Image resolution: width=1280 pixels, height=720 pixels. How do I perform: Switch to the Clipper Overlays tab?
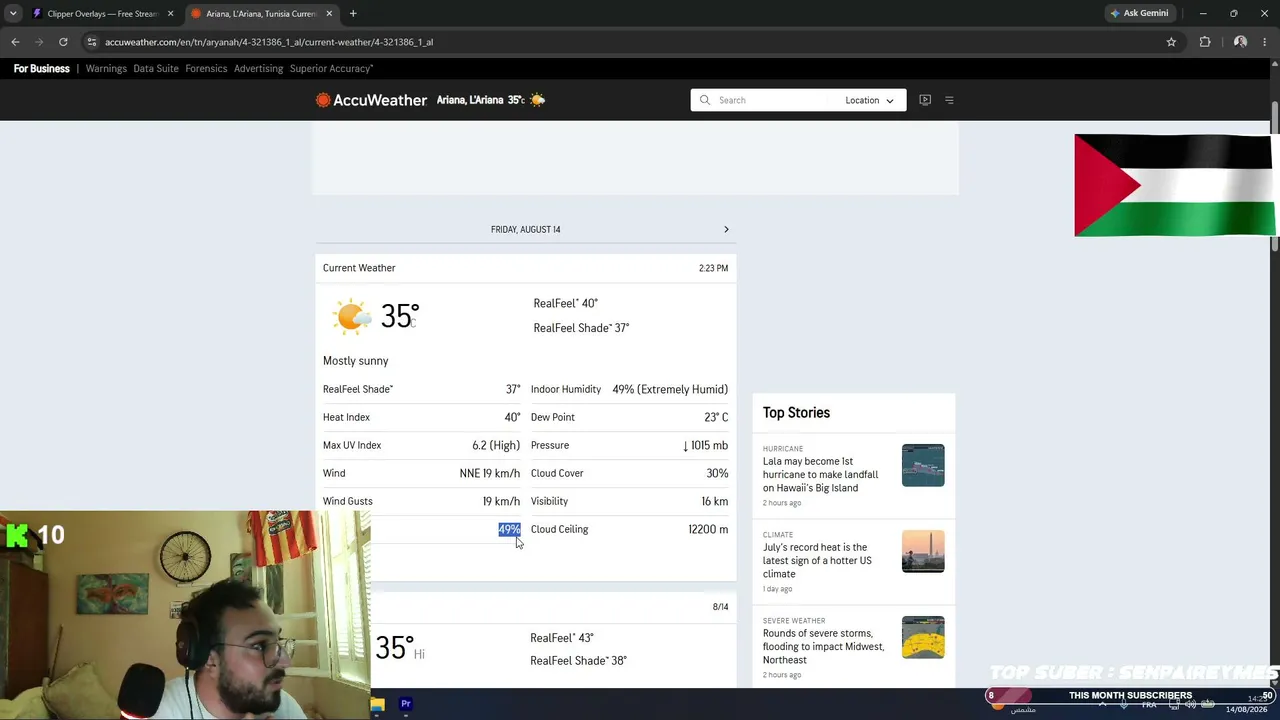101,14
